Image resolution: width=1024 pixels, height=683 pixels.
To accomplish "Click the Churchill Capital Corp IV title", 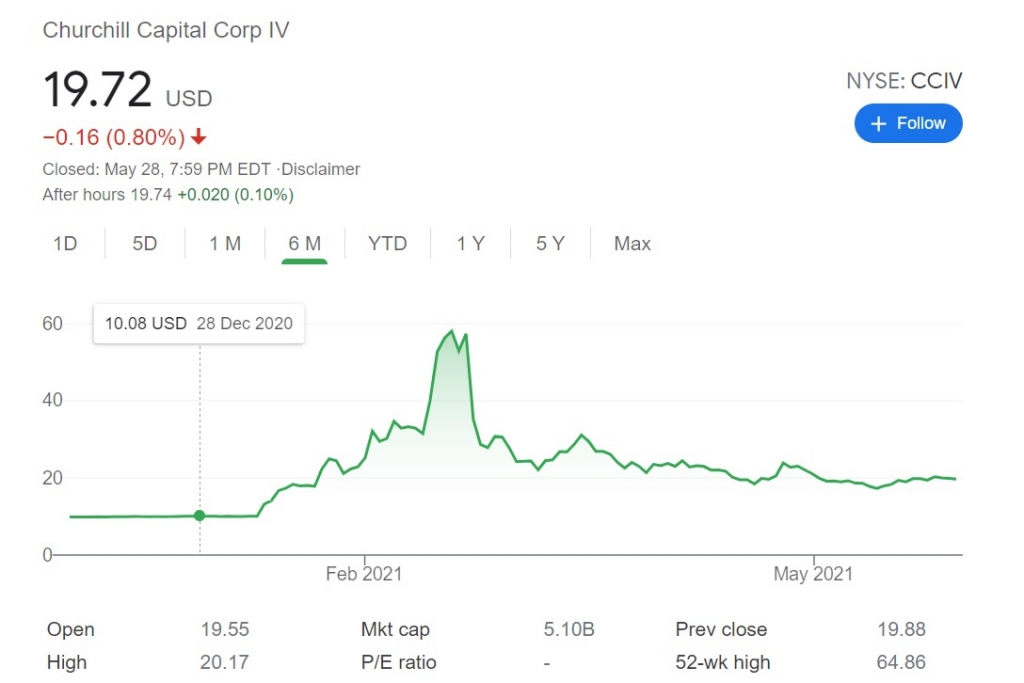I will click(x=166, y=30).
